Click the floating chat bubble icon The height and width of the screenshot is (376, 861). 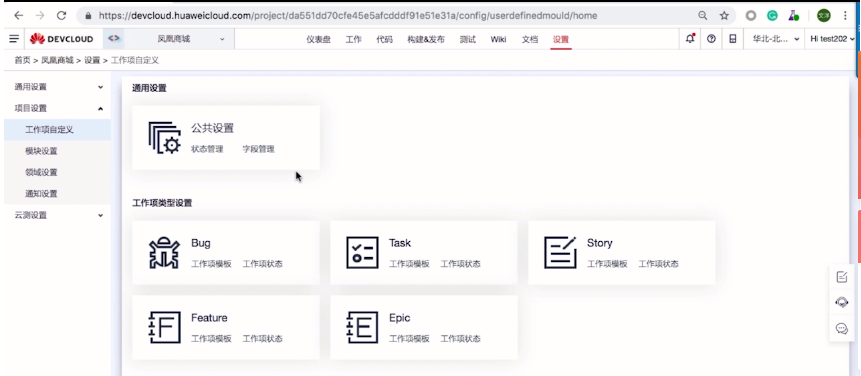(842, 328)
